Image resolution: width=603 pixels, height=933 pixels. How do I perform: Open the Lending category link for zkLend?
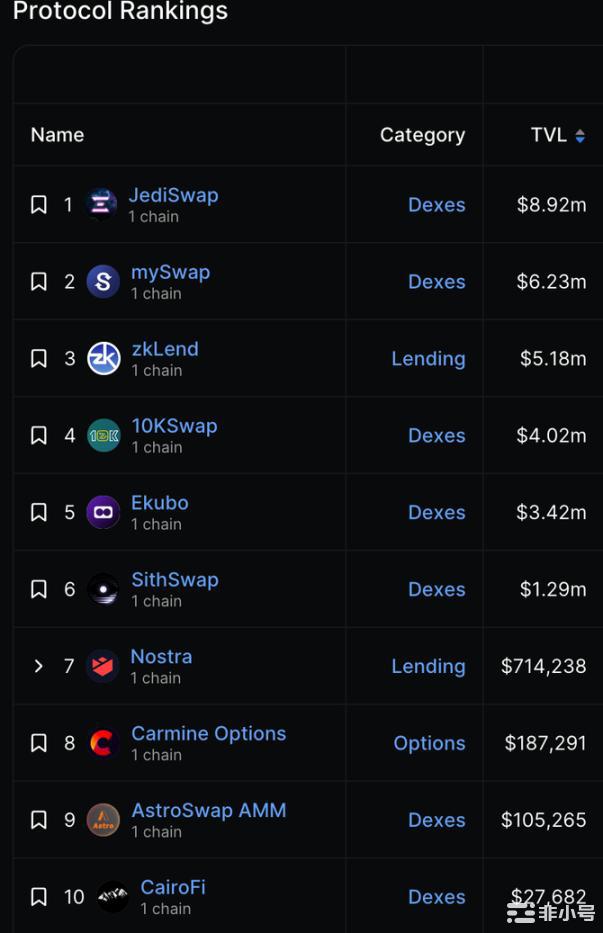(x=428, y=358)
